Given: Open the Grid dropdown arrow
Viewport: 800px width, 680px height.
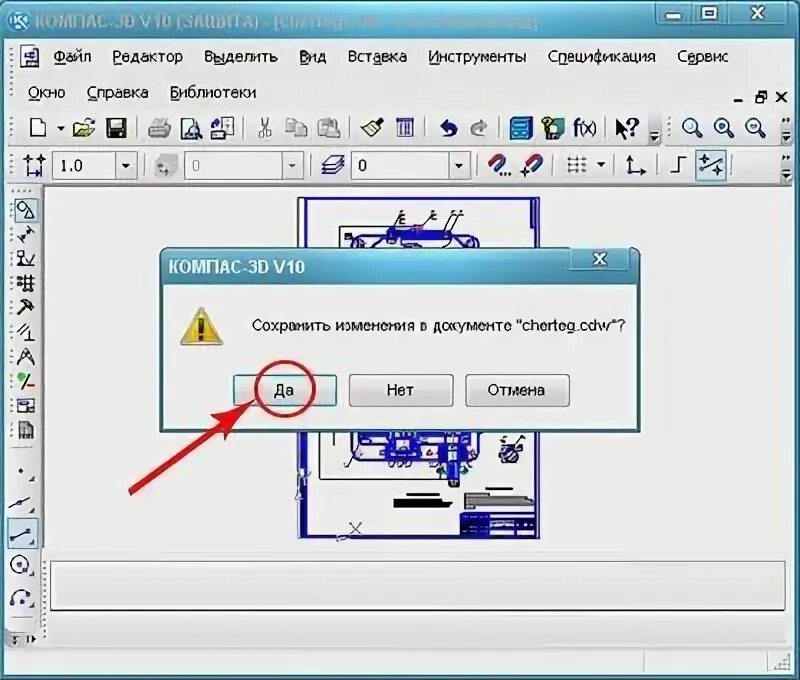Looking at the screenshot, I should (x=601, y=165).
